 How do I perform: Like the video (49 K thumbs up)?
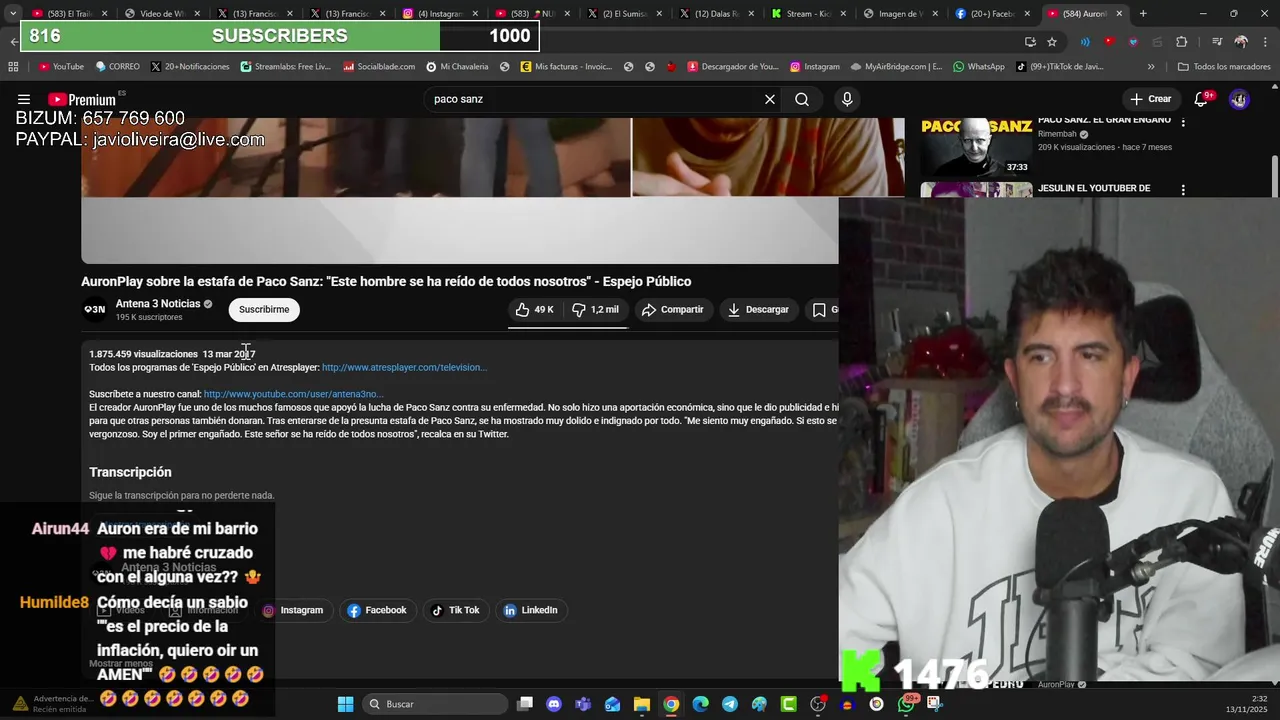535,310
